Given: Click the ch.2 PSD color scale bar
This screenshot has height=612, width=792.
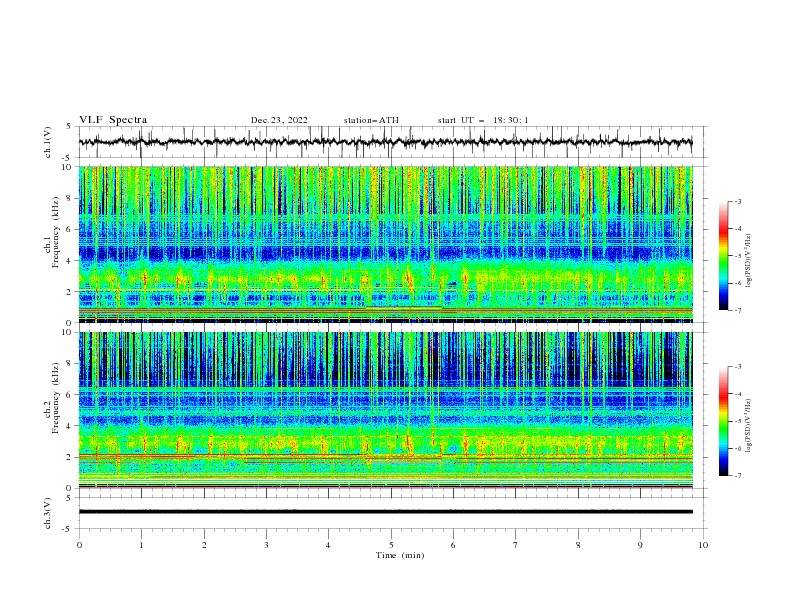Looking at the screenshot, I should 724,421.
